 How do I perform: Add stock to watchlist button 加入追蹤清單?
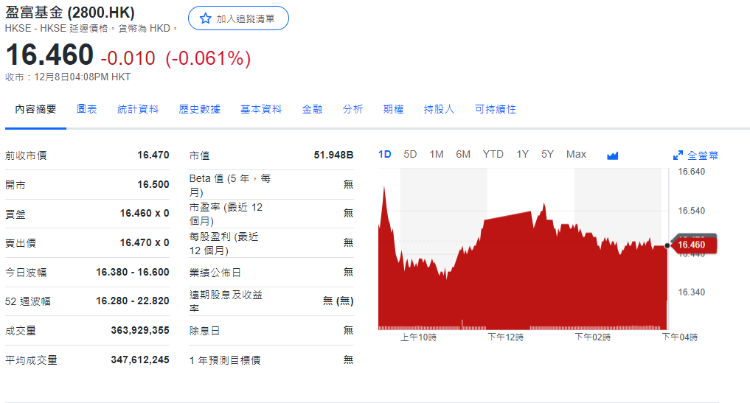[x=238, y=18]
